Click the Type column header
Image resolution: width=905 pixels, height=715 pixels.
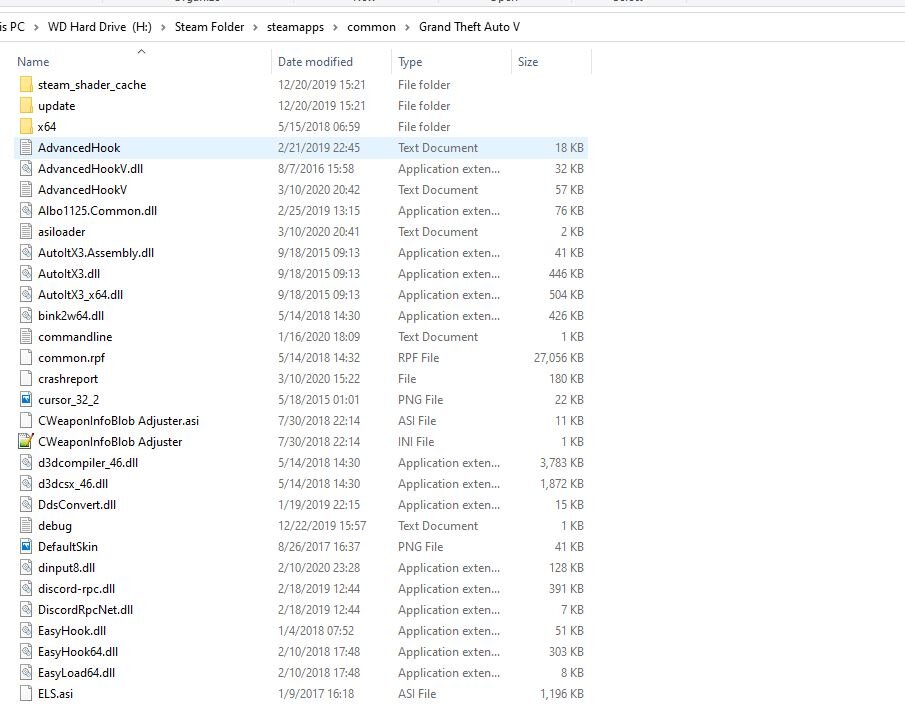coord(410,62)
